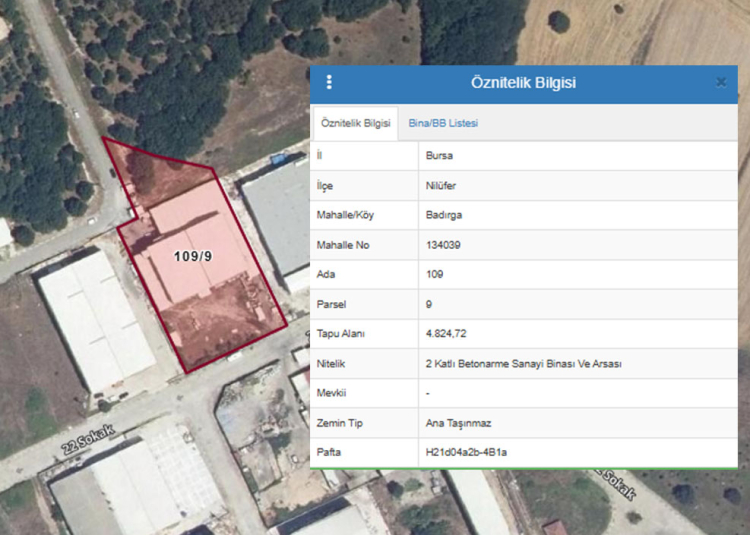
Task: Switch to the Bina/BB Listesi tab
Action: pos(443,123)
